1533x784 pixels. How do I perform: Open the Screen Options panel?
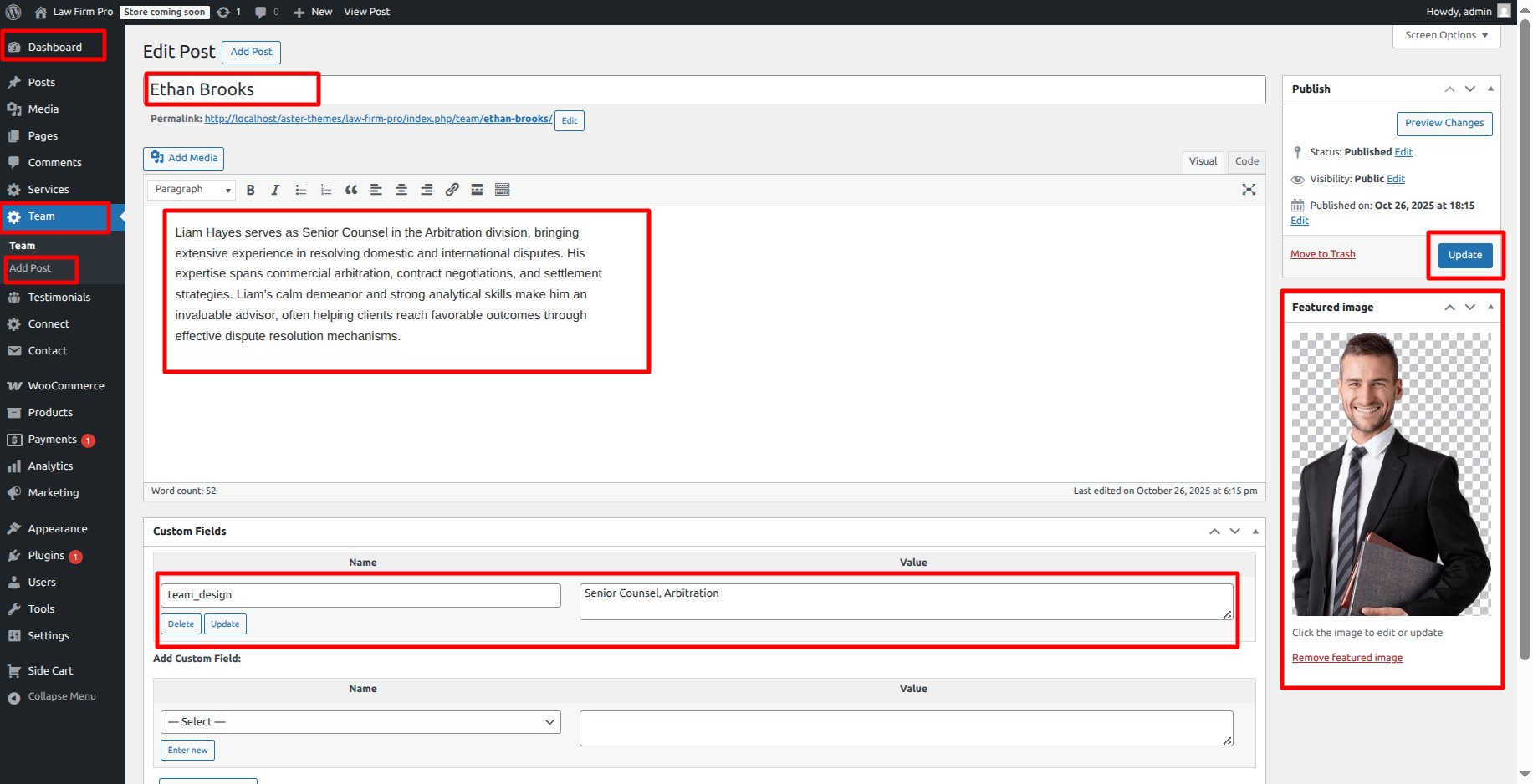point(1446,35)
